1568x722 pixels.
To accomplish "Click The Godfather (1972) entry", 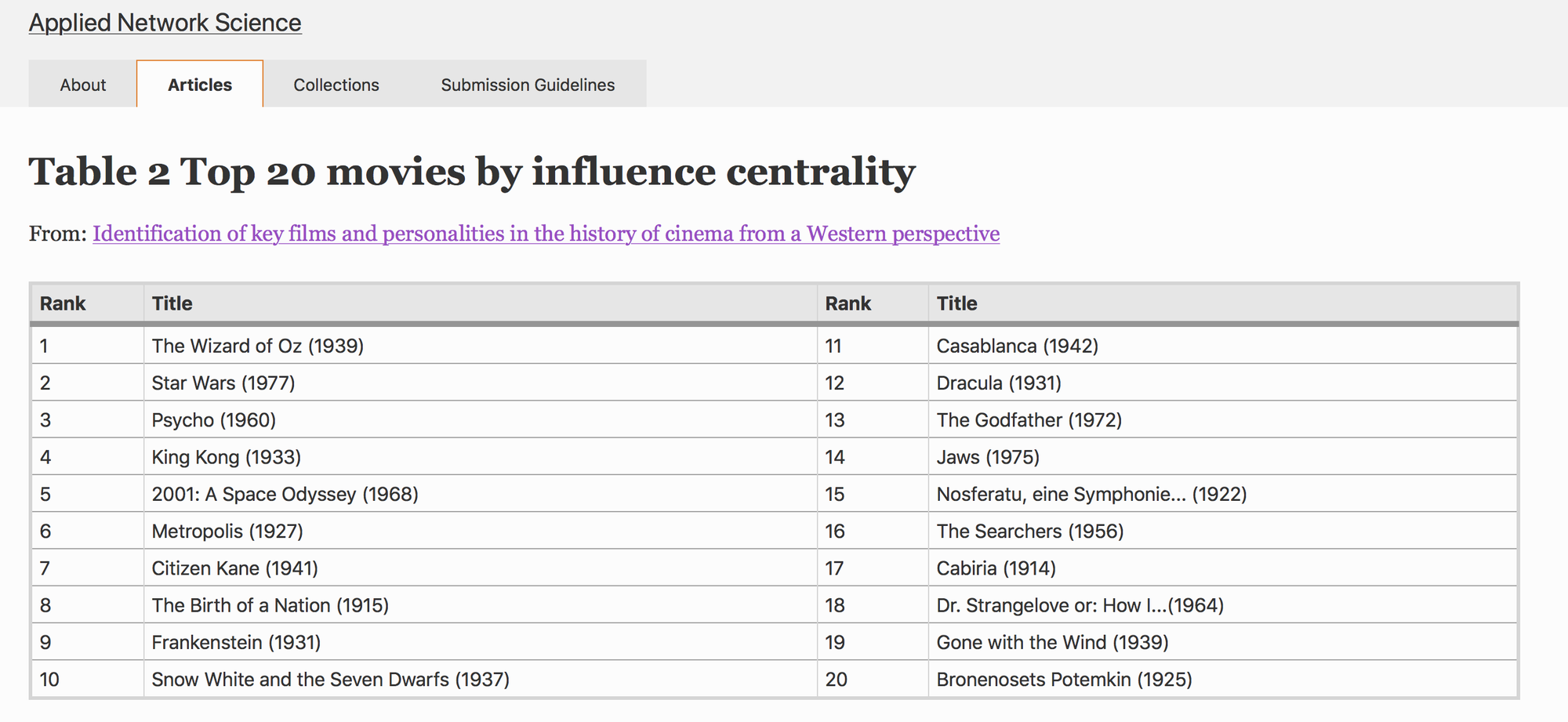I will pyautogui.click(x=1222, y=419).
